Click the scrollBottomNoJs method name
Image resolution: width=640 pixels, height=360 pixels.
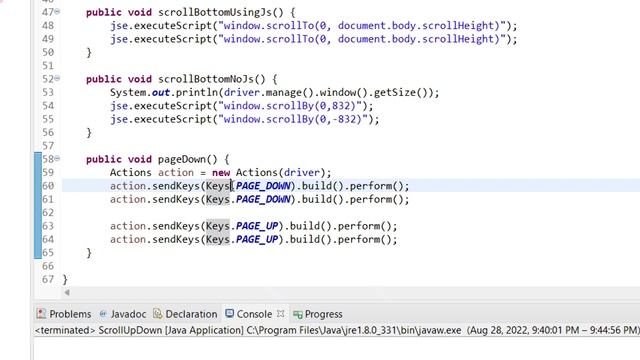pyautogui.click(x=206, y=79)
